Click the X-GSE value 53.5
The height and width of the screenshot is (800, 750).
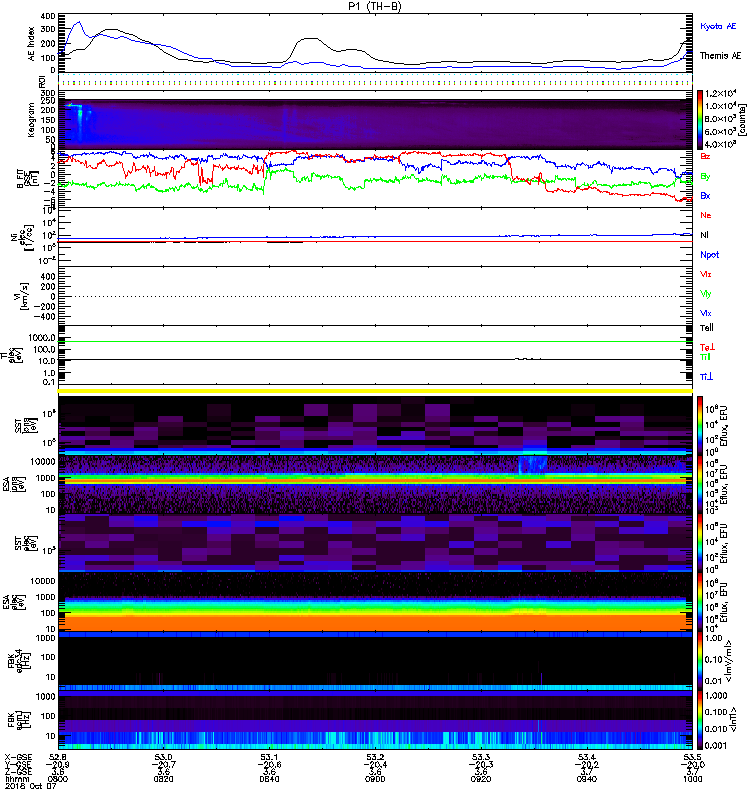click(x=692, y=757)
